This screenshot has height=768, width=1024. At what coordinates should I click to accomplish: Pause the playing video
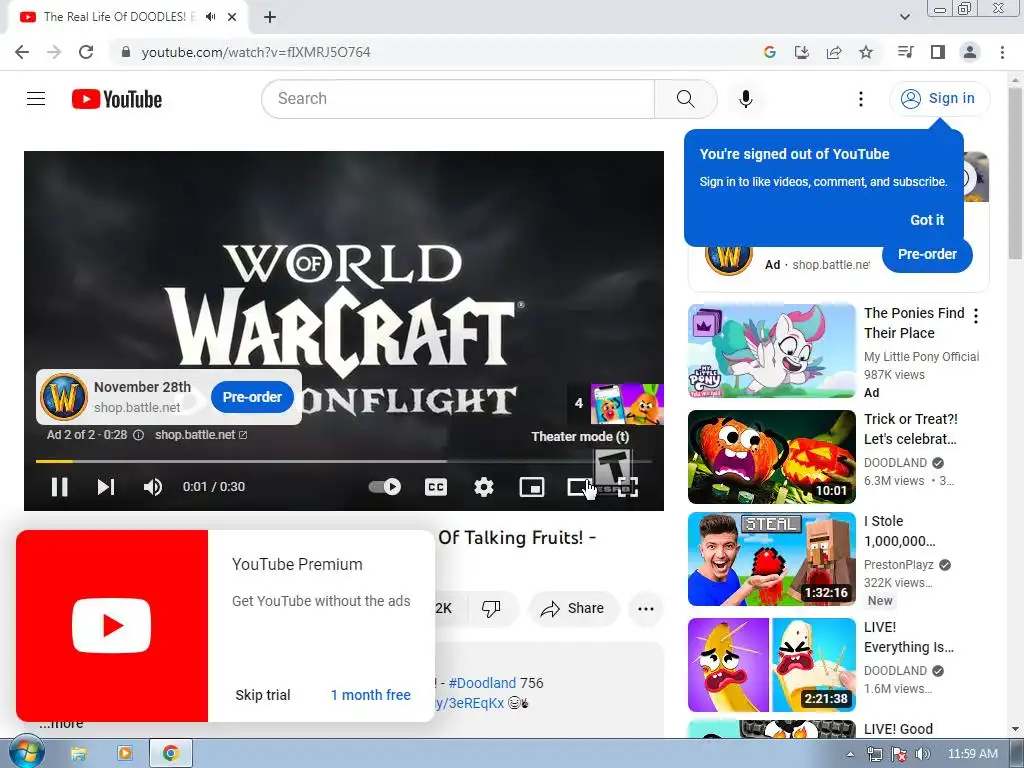coord(59,487)
